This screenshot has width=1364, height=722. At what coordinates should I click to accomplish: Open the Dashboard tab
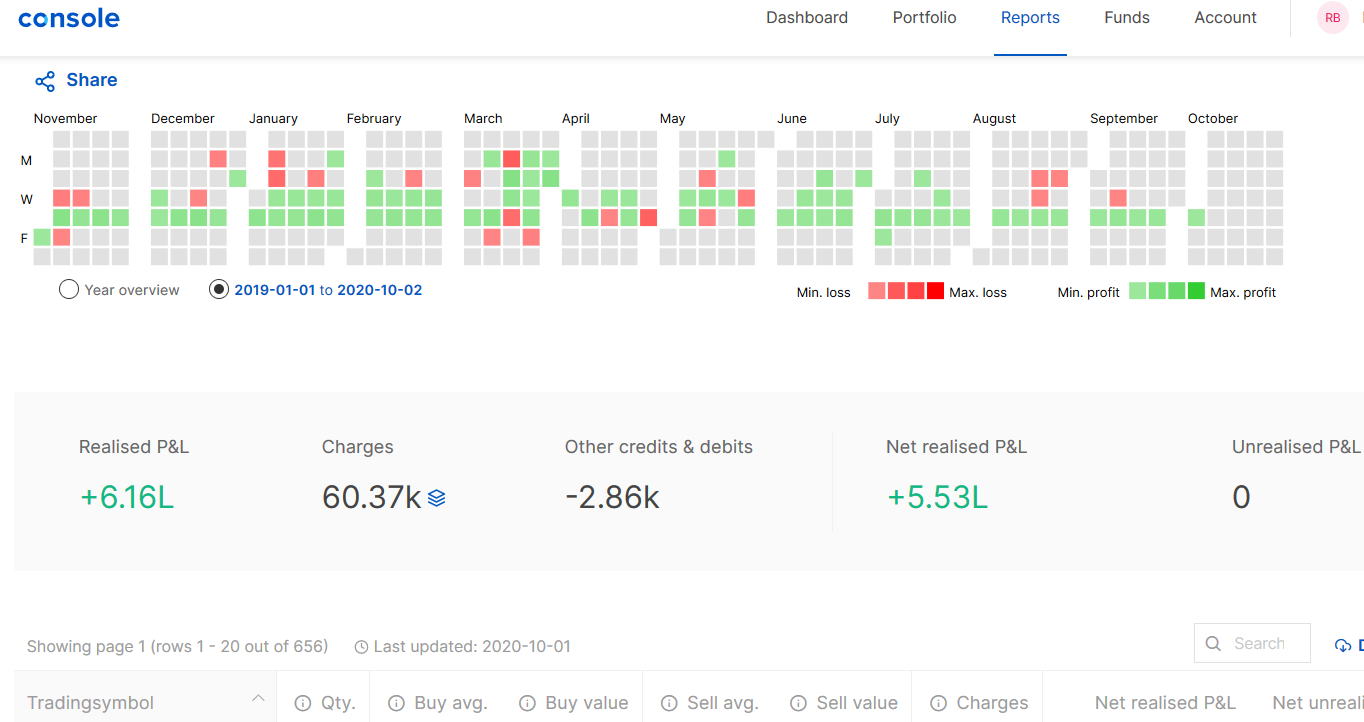[807, 18]
